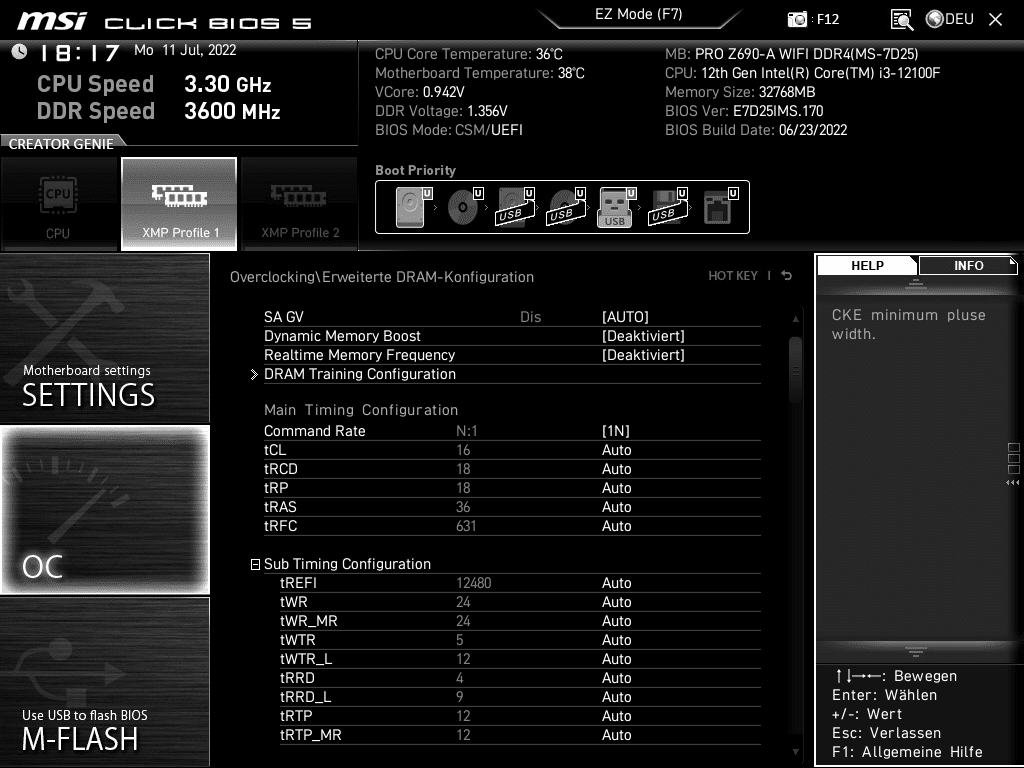The width and height of the screenshot is (1024, 768).
Task: Open the HOT KEY list
Action: coord(733,276)
